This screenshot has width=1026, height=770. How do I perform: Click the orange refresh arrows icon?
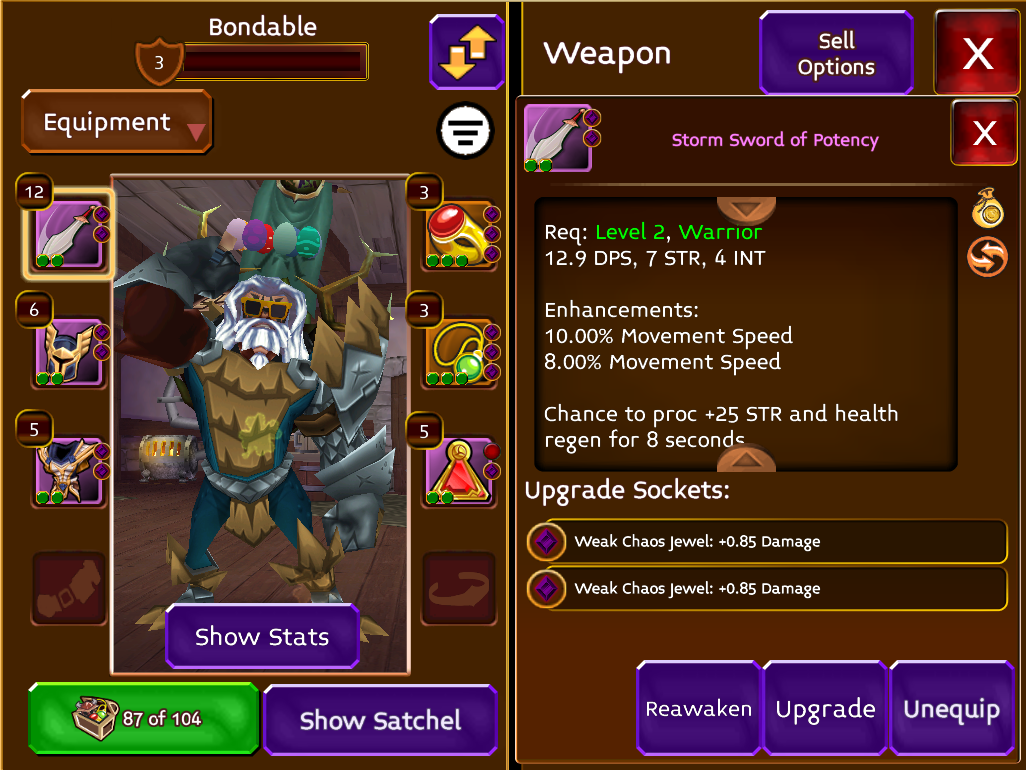point(987,256)
